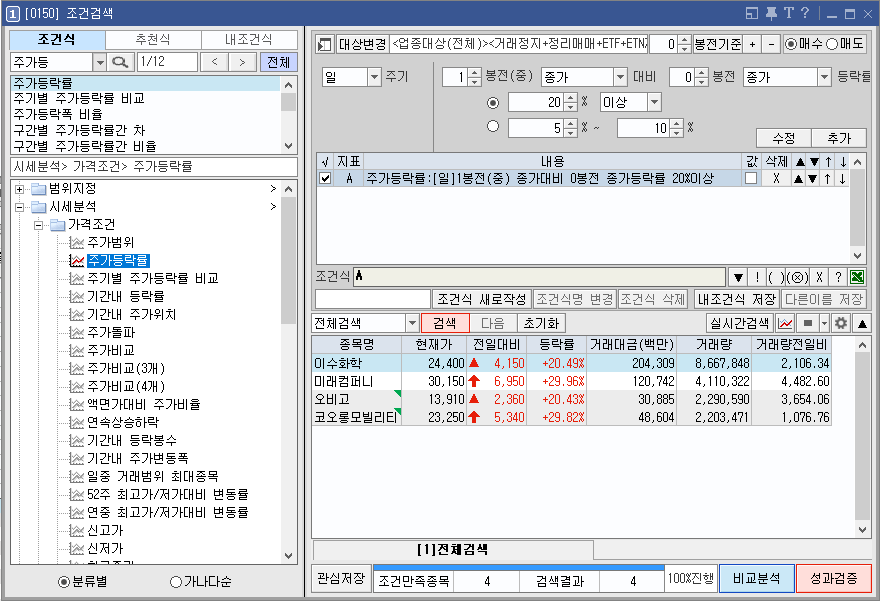Click the X button beside condition formula
Viewport: 880px width, 601px height.
(819, 277)
